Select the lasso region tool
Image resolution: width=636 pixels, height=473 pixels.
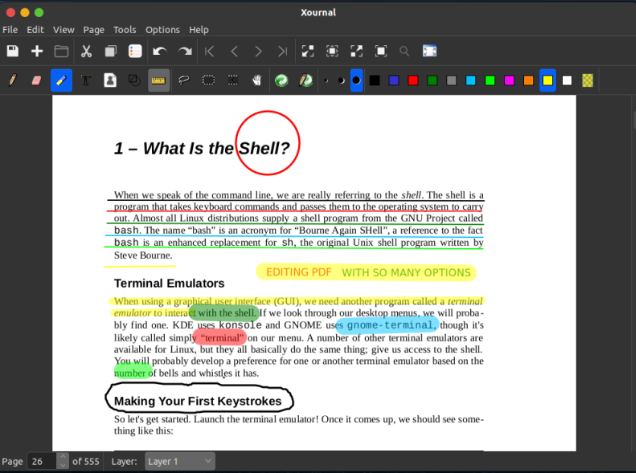coord(183,80)
